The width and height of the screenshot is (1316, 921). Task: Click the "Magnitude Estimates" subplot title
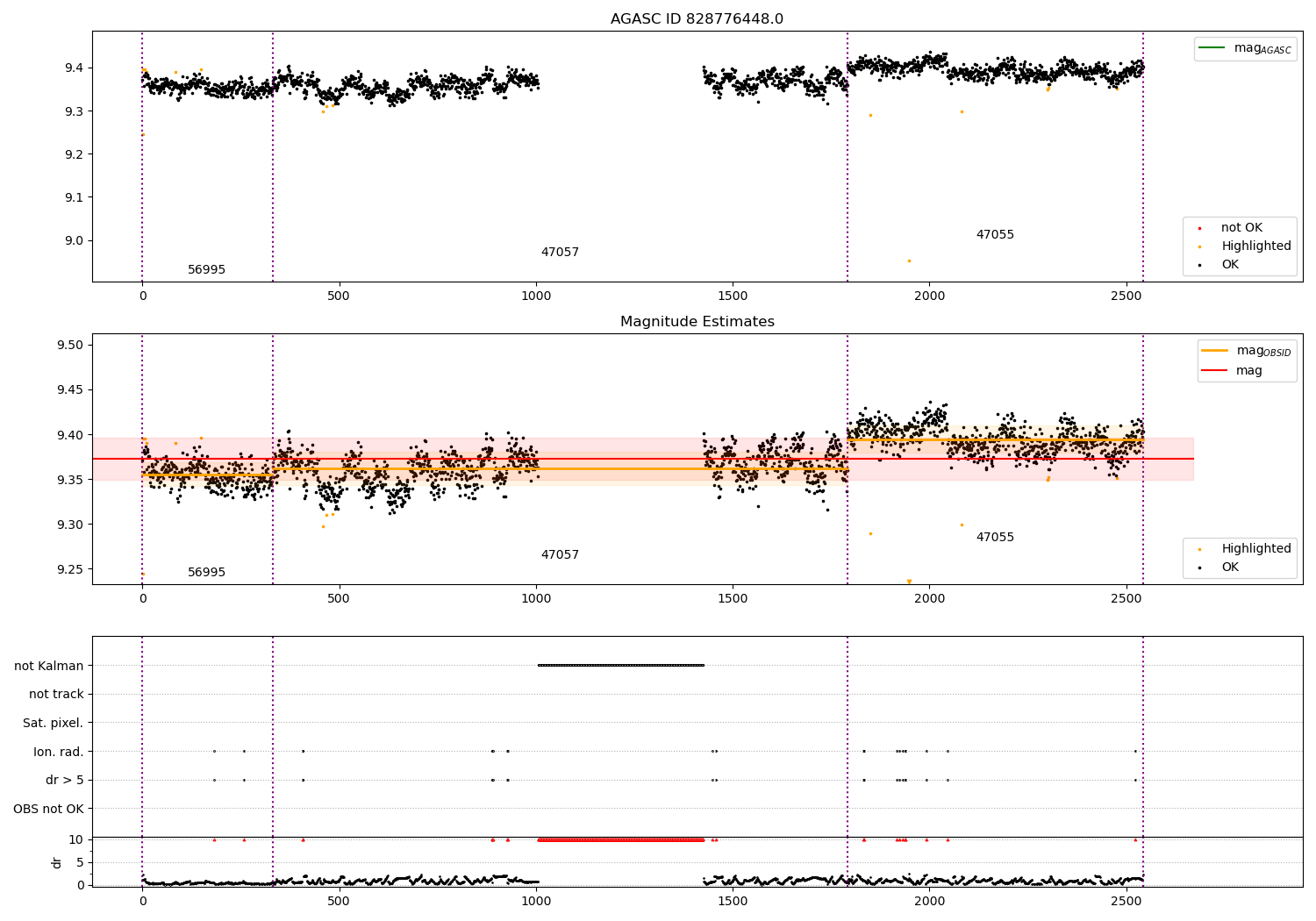click(697, 322)
